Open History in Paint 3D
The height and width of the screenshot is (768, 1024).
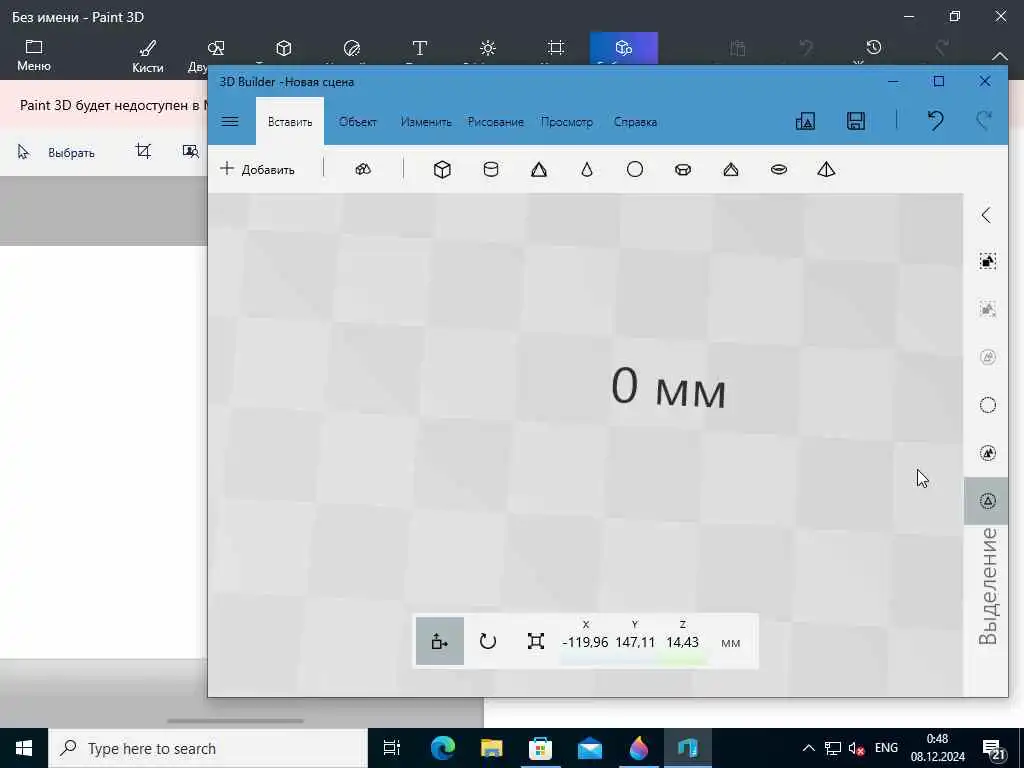click(874, 48)
